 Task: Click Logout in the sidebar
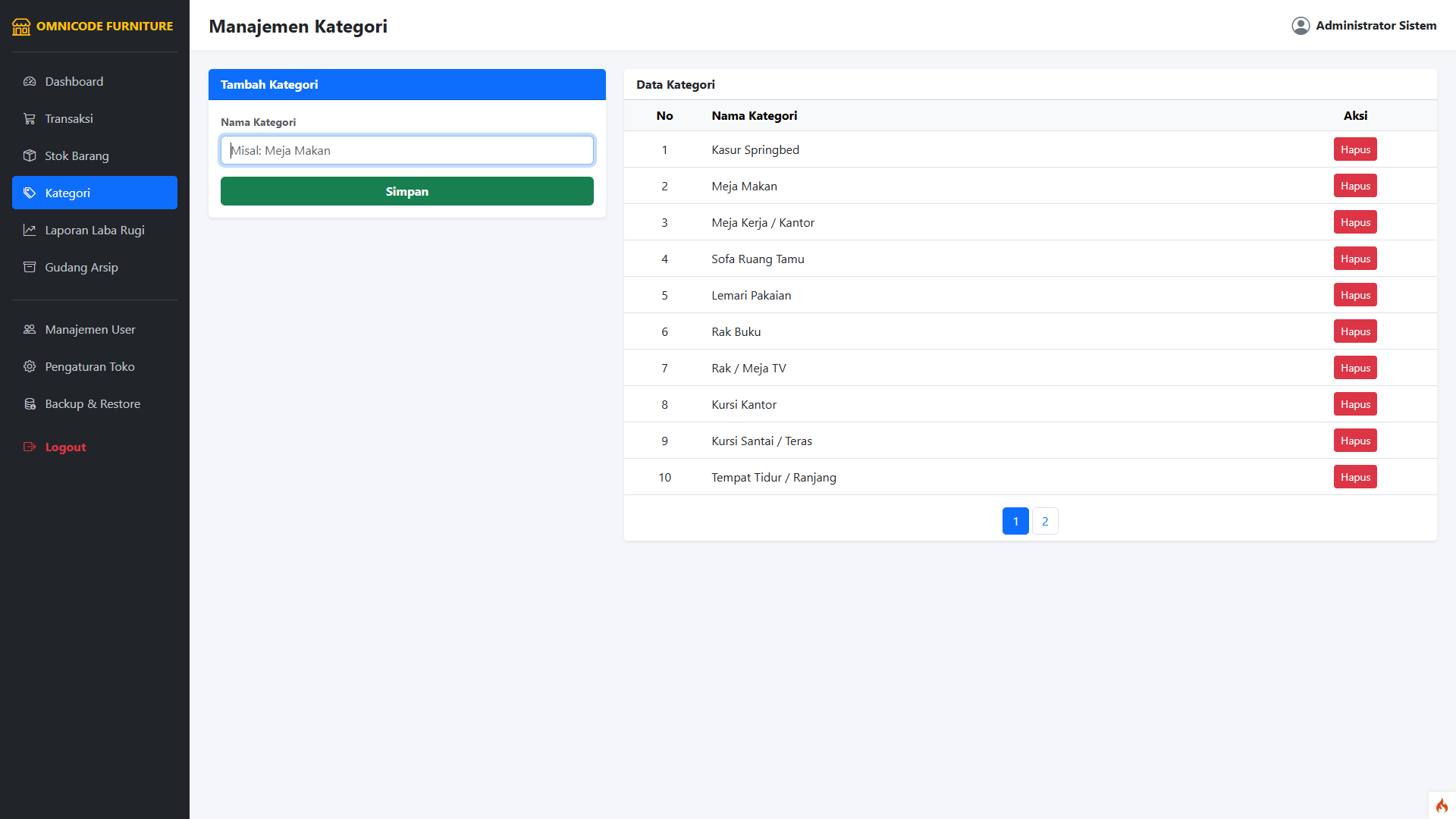click(65, 447)
